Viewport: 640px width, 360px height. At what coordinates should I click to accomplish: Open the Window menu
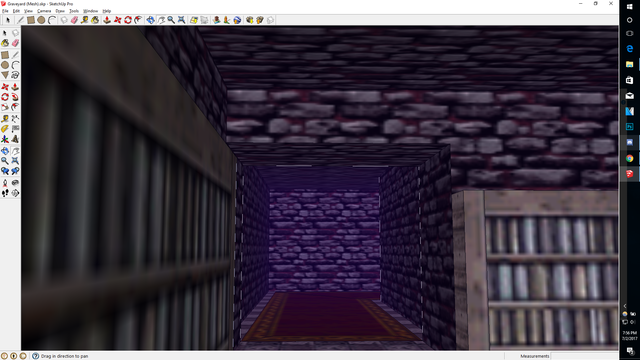click(91, 11)
